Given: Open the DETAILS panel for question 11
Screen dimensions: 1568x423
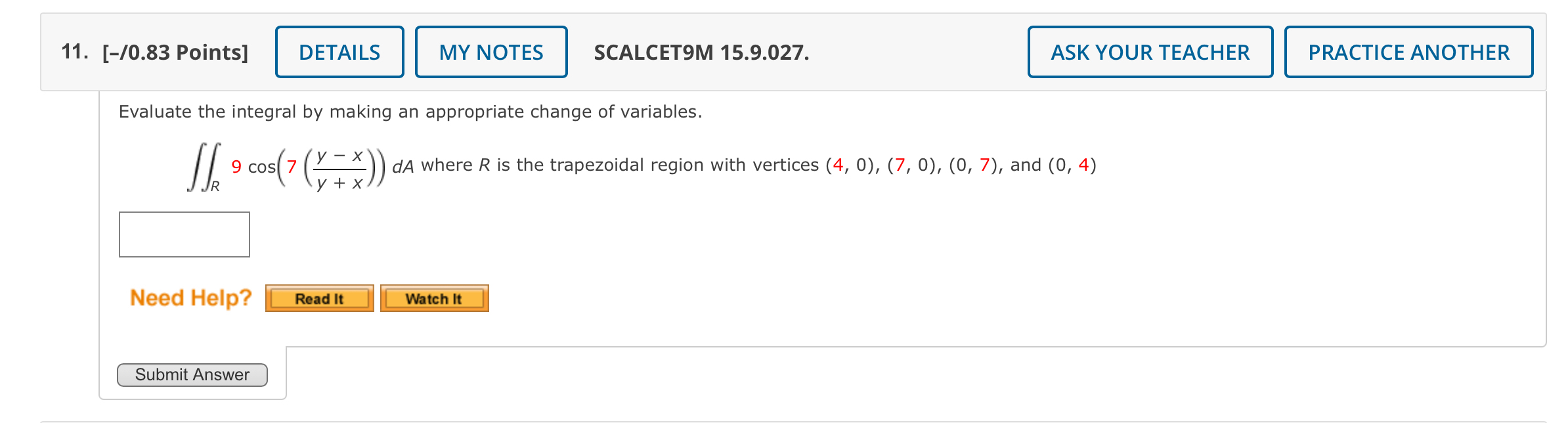Looking at the screenshot, I should 339,52.
